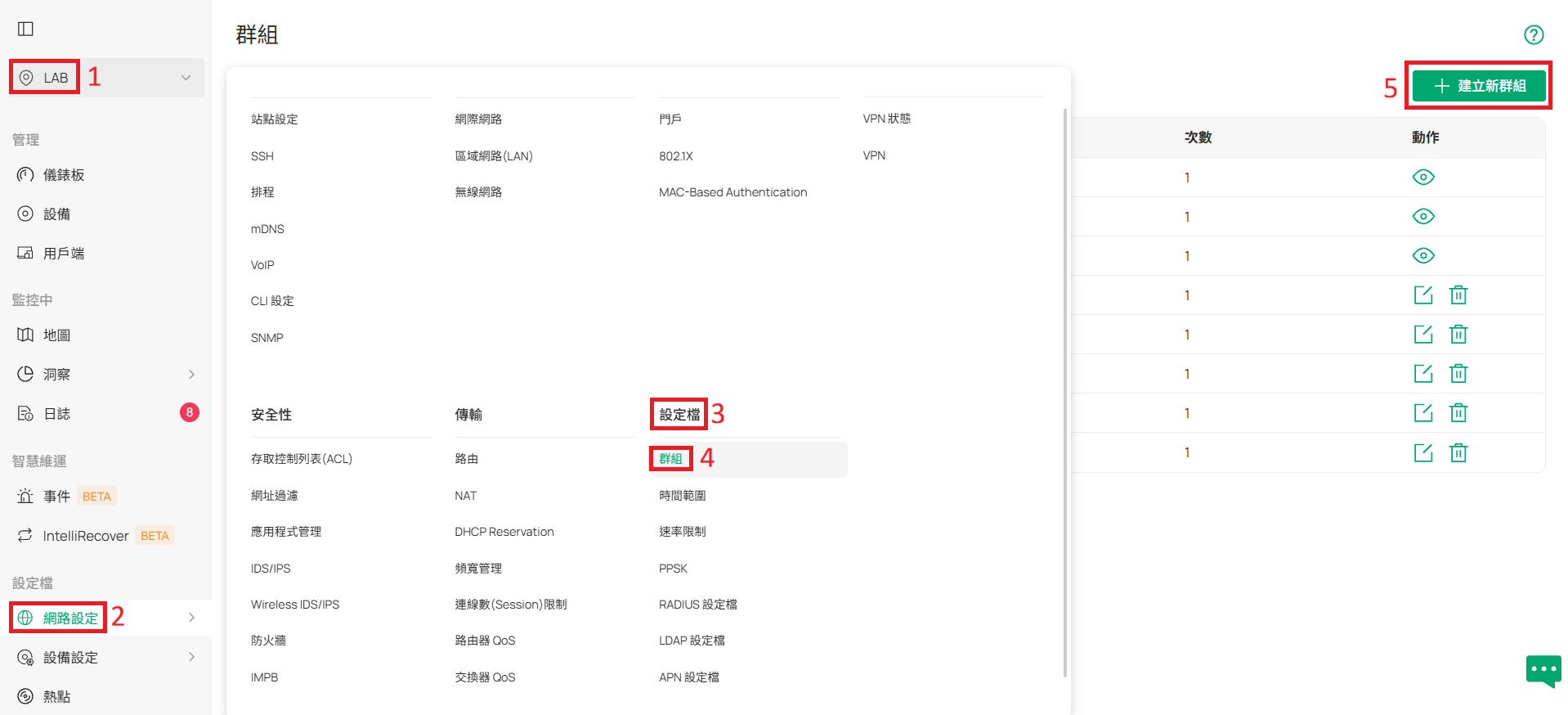Open 802.1X menu entry

pyautogui.click(x=675, y=155)
